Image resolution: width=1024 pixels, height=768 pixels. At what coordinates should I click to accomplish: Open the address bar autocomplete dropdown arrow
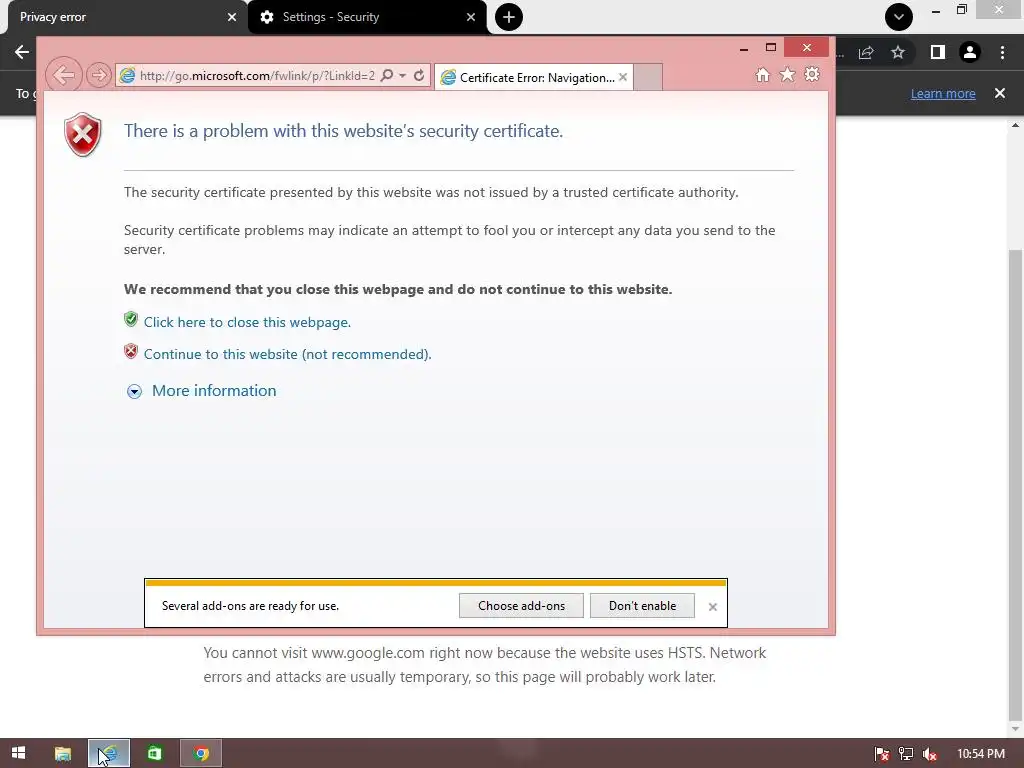point(402,76)
